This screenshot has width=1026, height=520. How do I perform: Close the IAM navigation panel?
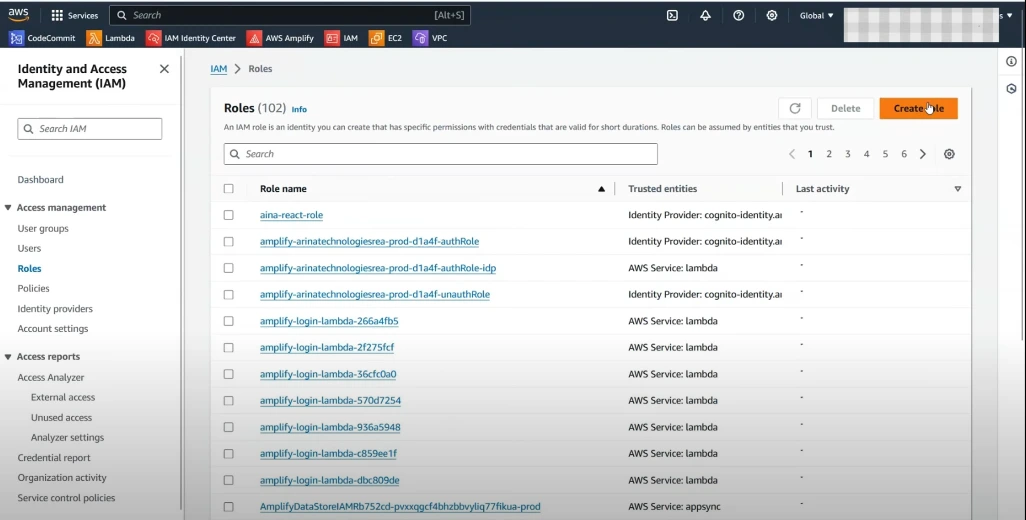[x=164, y=69]
